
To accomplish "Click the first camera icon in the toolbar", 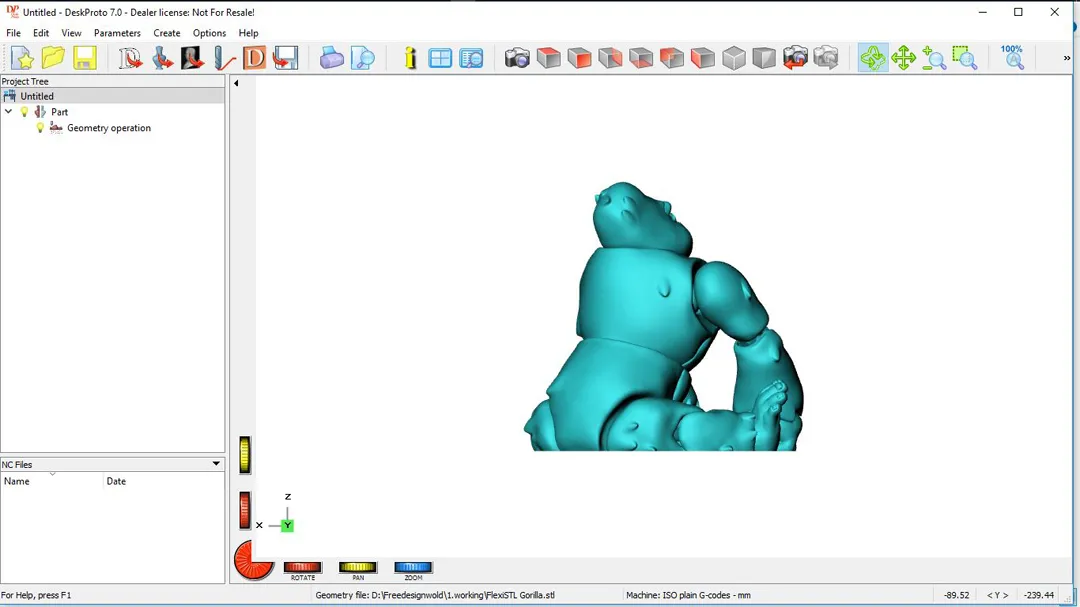I will pos(517,58).
